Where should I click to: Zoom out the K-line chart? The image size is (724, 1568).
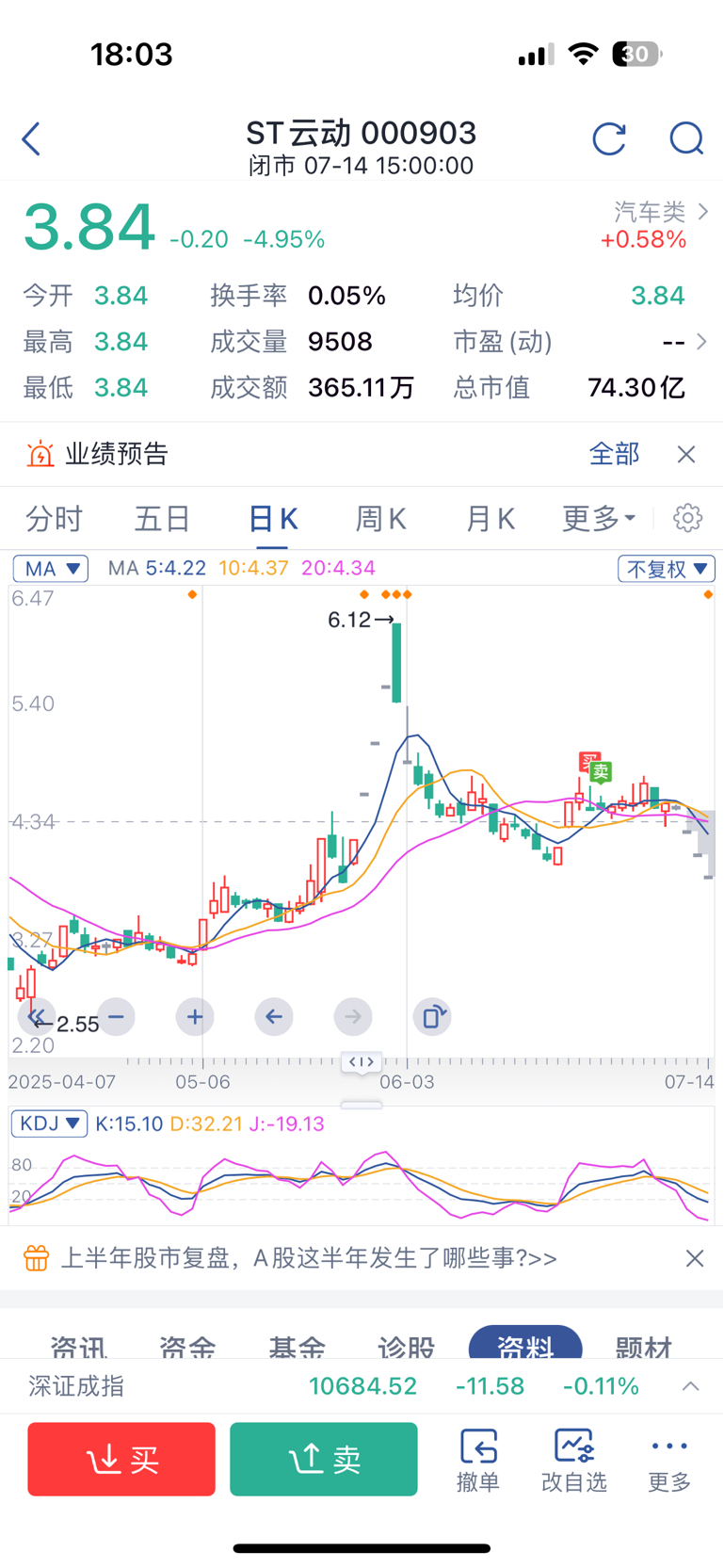tap(116, 1017)
